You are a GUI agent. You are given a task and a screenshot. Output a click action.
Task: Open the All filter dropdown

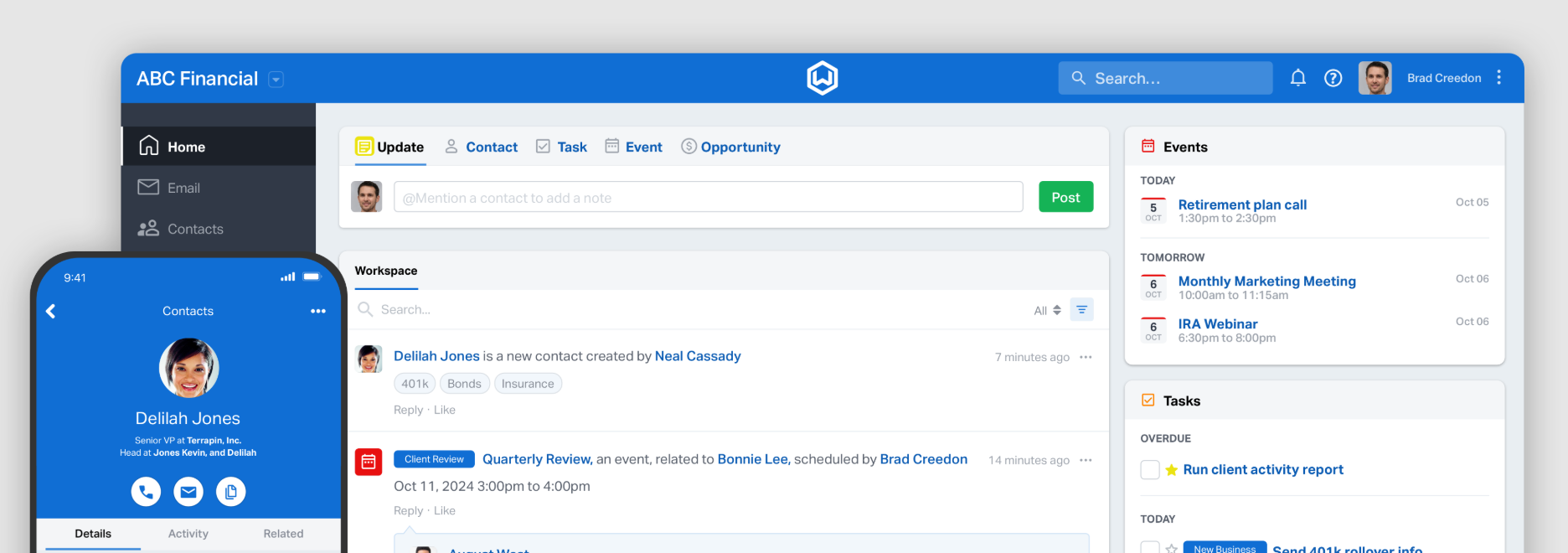pyautogui.click(x=1047, y=310)
